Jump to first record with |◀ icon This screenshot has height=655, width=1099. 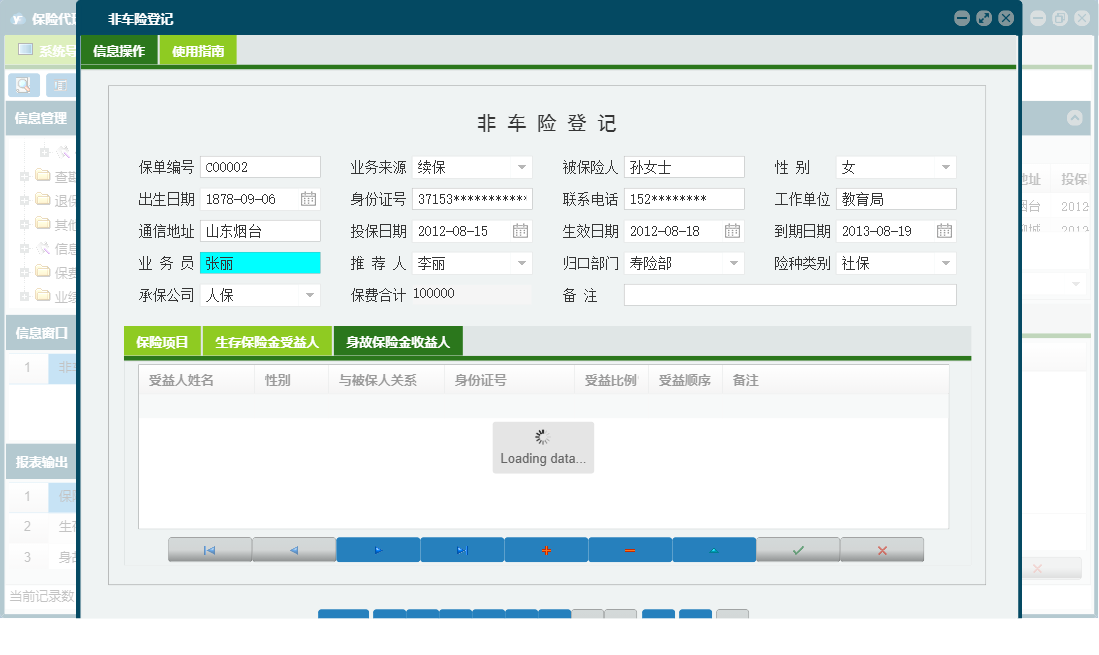tap(210, 549)
